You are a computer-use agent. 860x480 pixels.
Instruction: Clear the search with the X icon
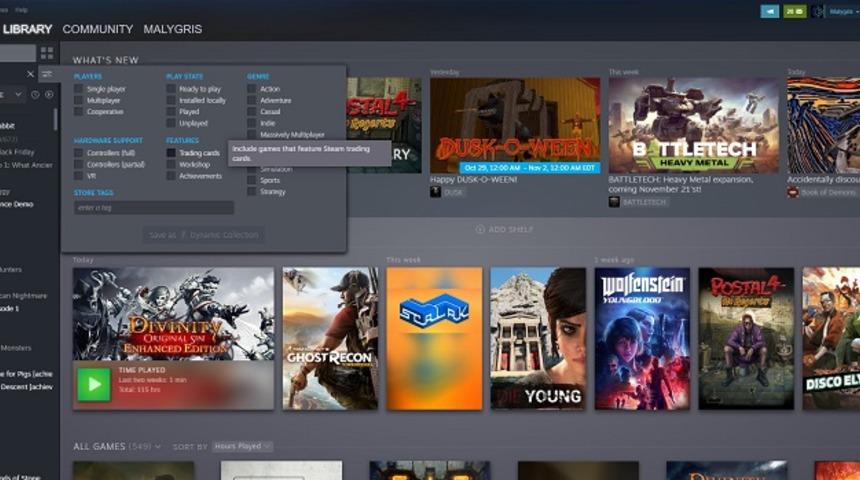click(x=30, y=74)
